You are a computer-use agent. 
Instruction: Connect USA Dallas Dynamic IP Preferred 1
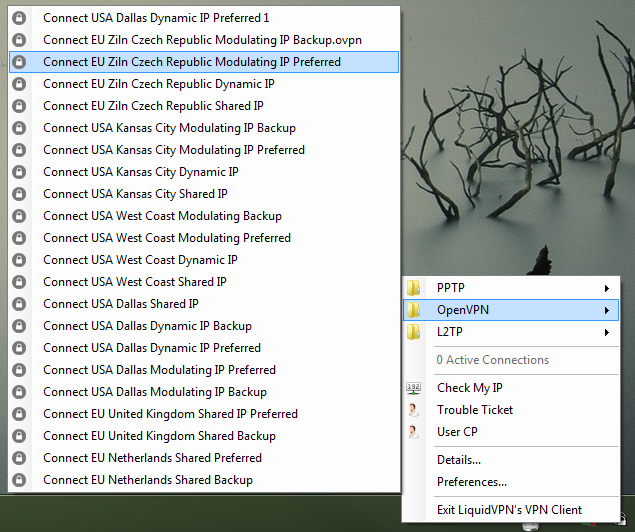pos(204,18)
